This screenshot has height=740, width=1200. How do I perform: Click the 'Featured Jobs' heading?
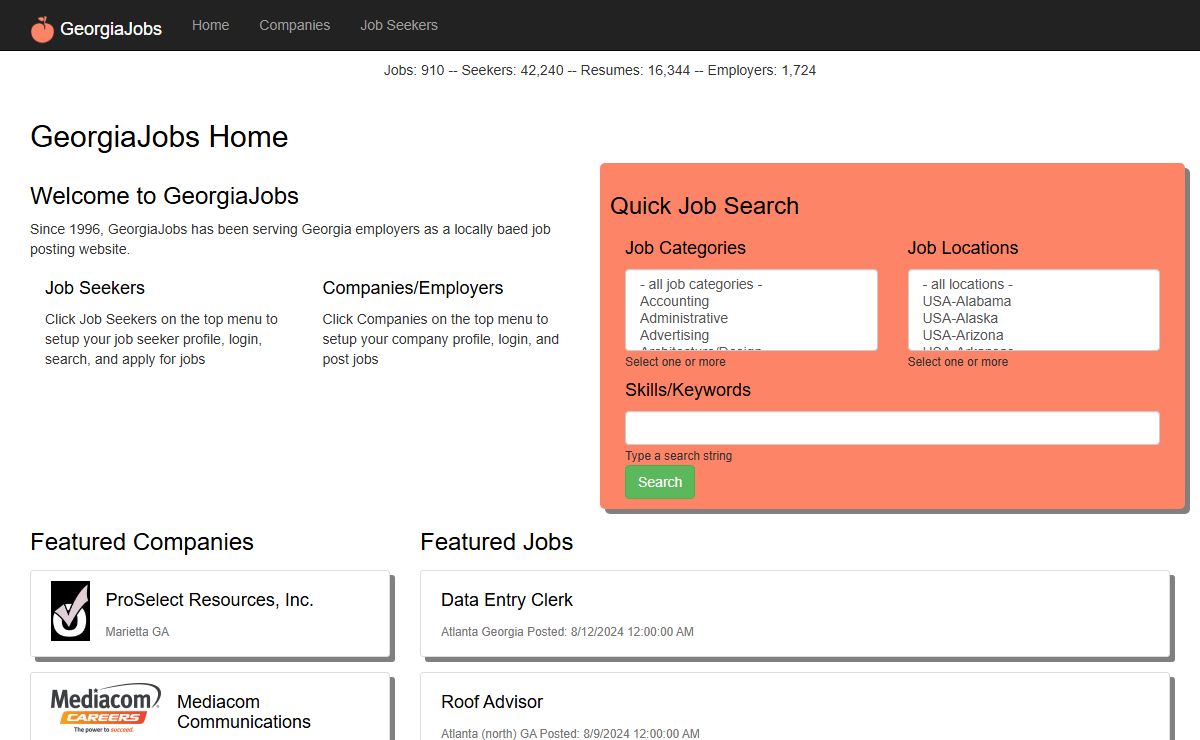497,542
